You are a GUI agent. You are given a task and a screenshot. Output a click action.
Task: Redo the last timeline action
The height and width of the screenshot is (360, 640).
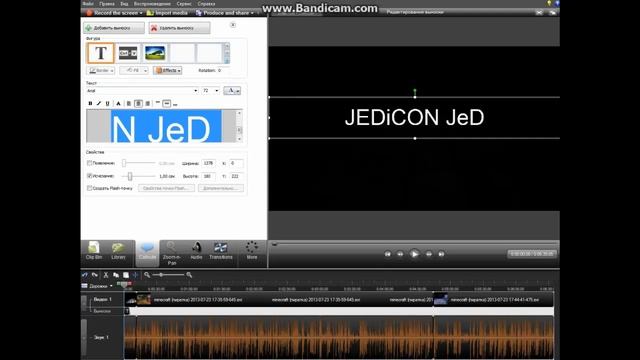pyautogui.click(x=95, y=275)
